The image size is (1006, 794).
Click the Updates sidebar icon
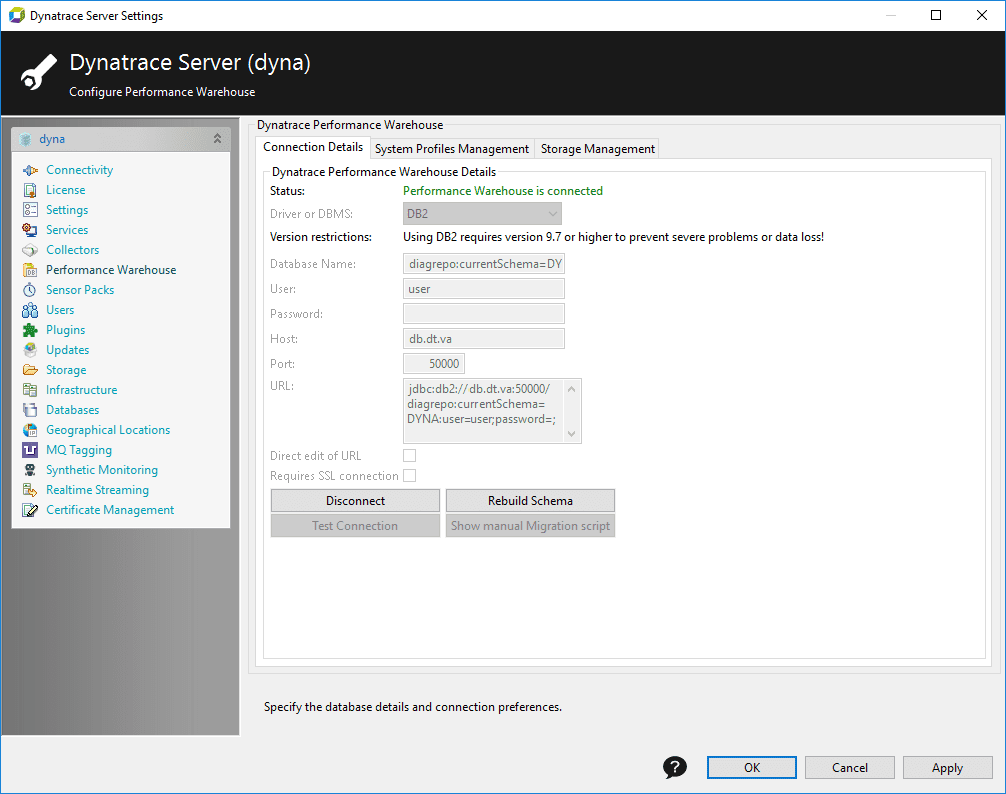click(30, 350)
